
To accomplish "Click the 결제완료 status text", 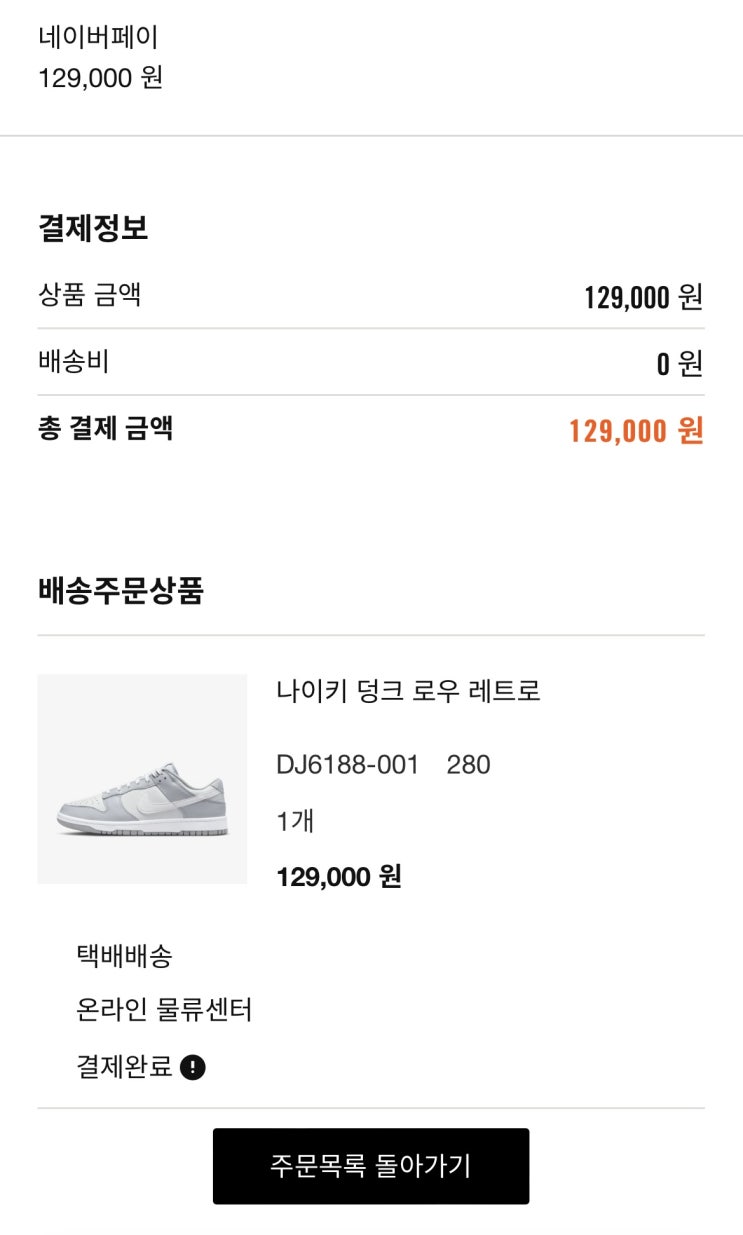I will point(124,1067).
